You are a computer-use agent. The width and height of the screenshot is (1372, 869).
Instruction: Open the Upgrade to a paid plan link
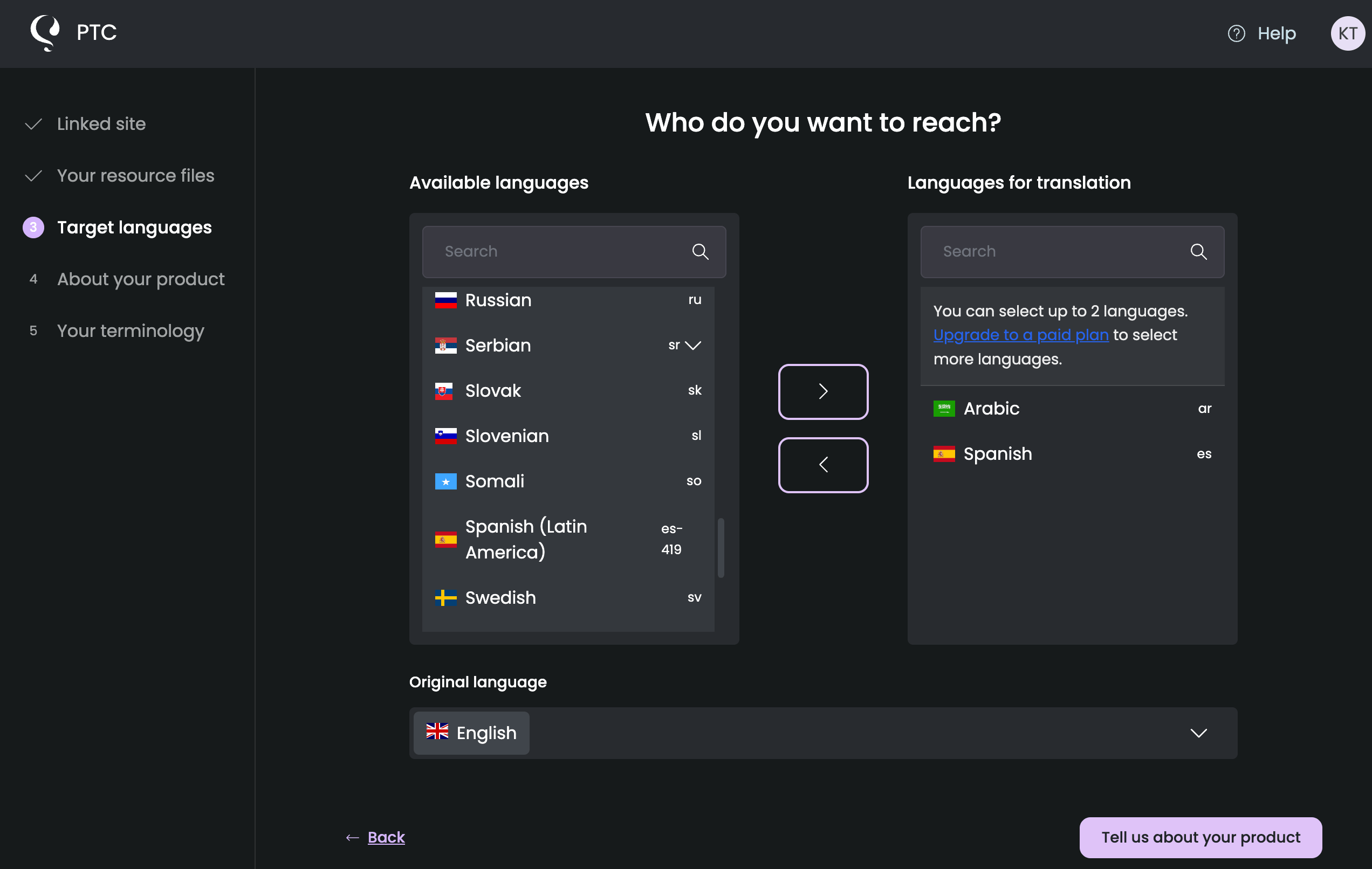tap(1021, 335)
